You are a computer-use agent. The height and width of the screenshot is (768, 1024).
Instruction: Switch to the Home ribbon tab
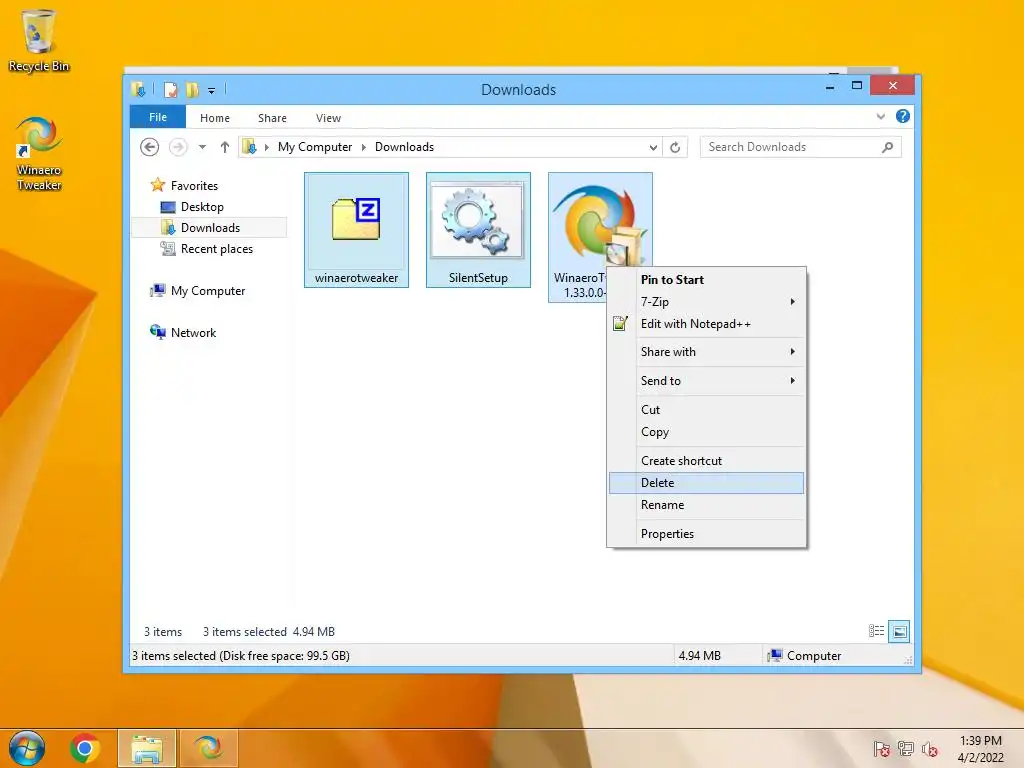pos(215,118)
